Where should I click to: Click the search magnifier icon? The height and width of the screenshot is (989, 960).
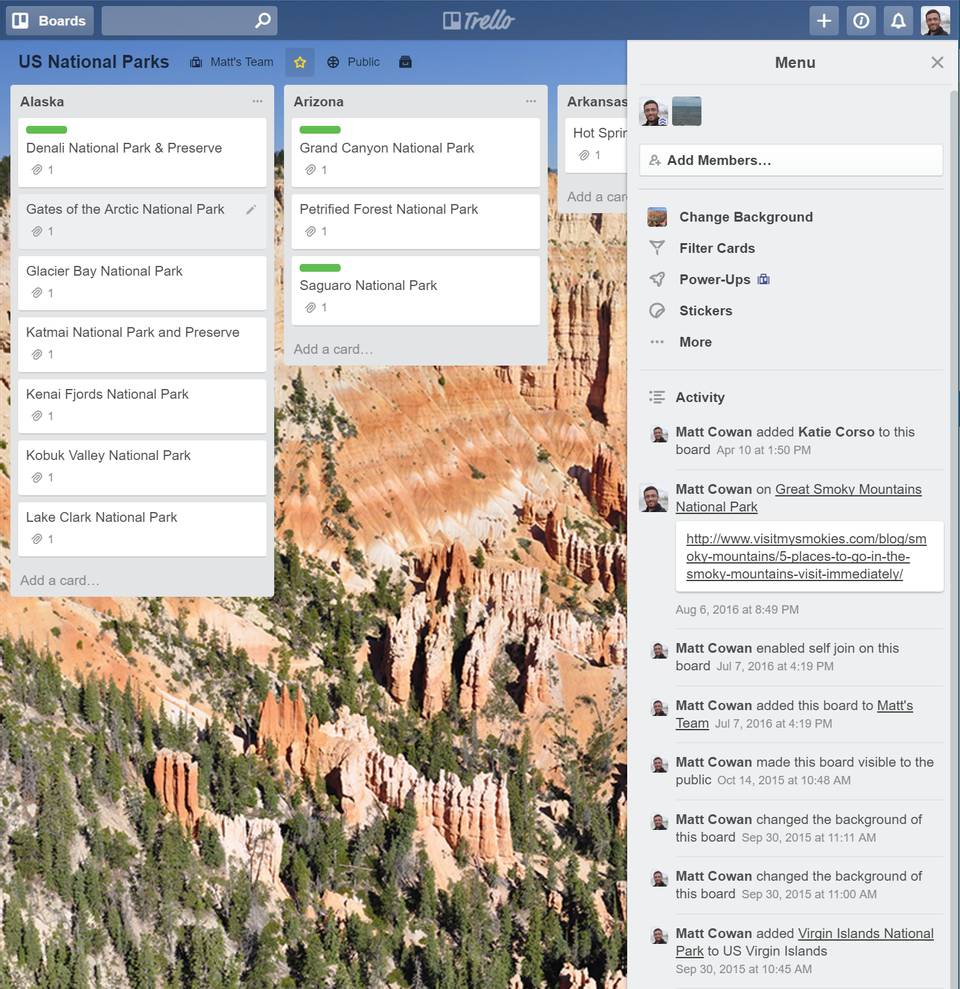pos(262,20)
